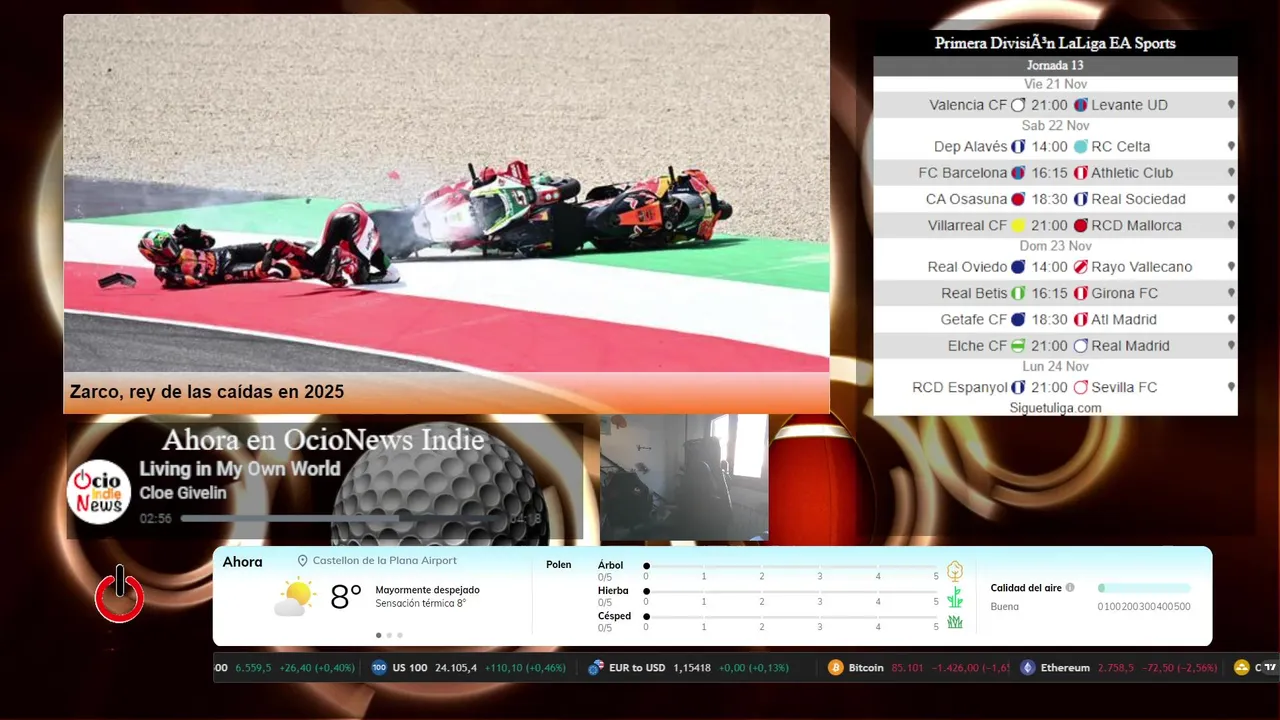Click the Real Madrid crest
This screenshot has height=720, width=1280.
coord(1080,346)
